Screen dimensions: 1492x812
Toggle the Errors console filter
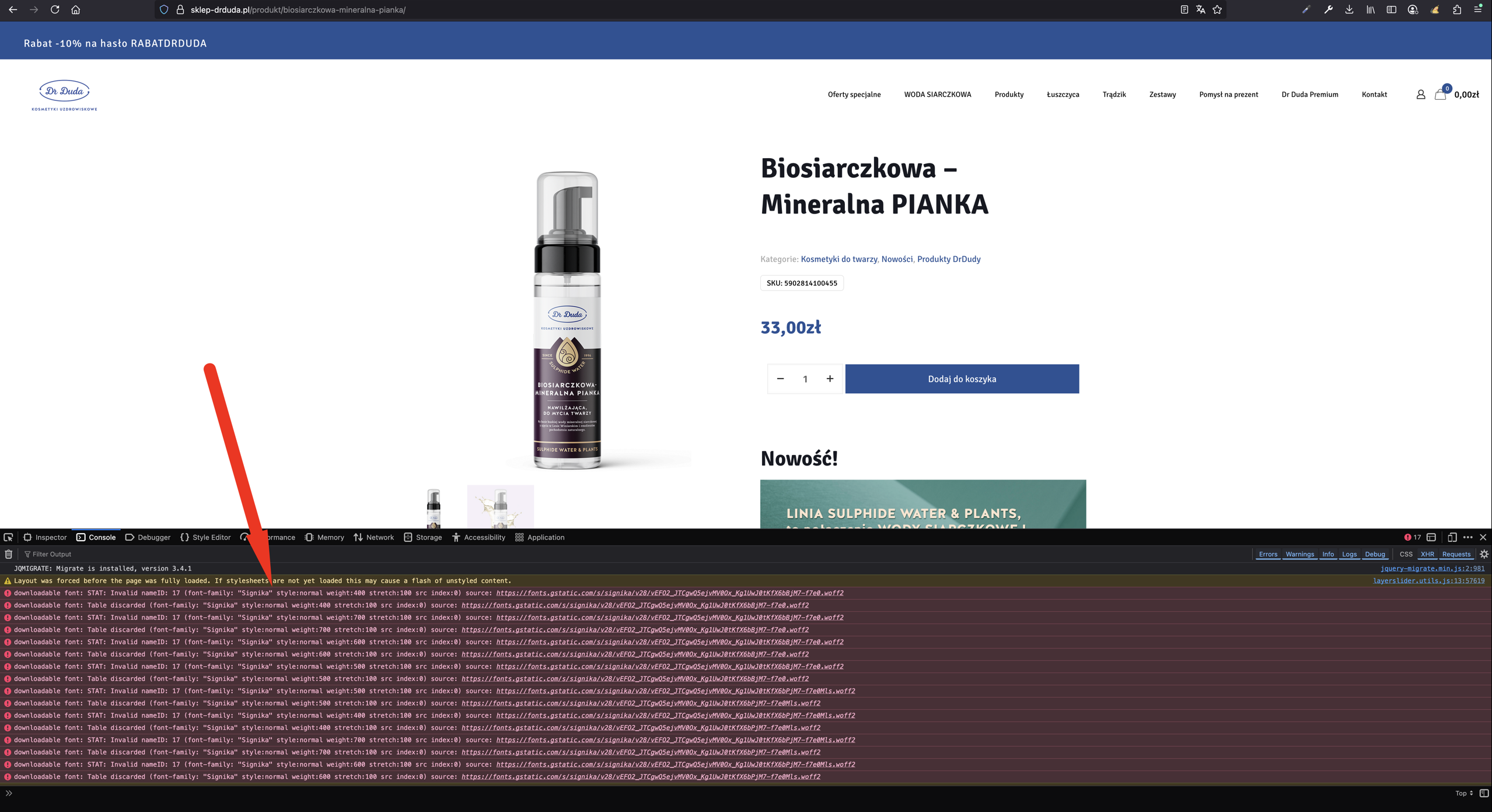click(x=1268, y=554)
